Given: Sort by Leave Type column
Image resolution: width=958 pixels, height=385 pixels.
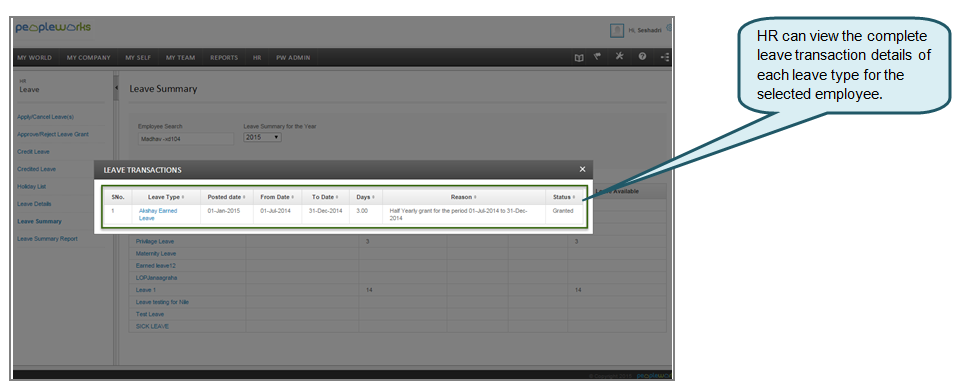Looking at the screenshot, I should click(166, 197).
